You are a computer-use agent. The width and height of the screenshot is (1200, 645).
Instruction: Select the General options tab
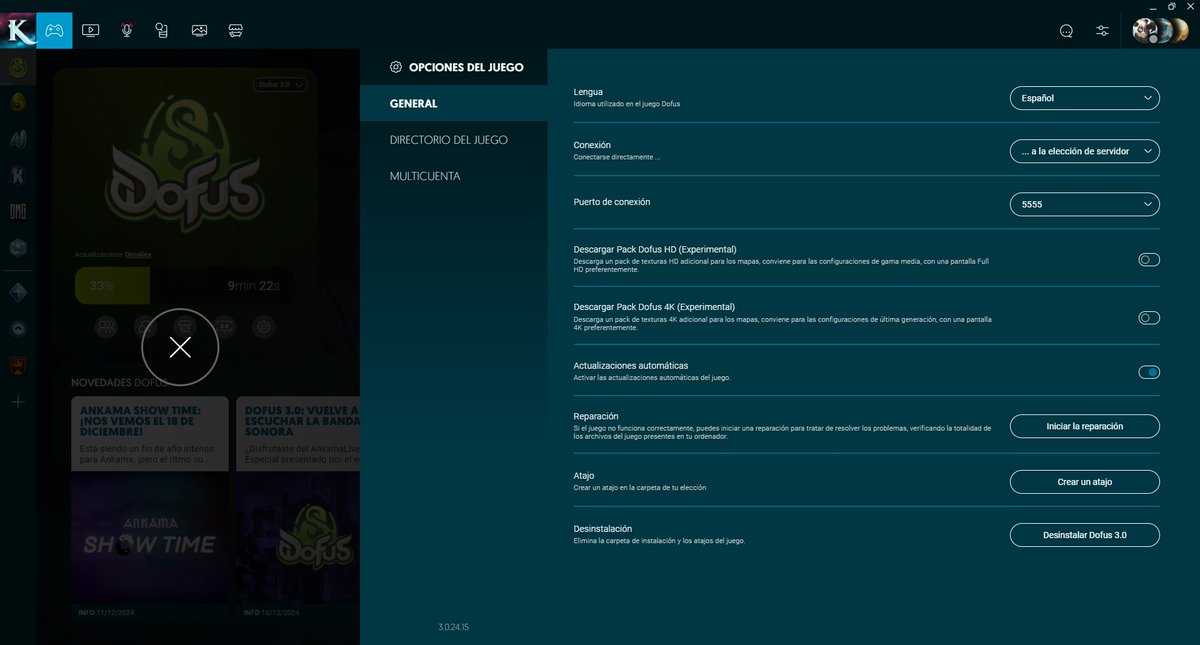click(454, 104)
